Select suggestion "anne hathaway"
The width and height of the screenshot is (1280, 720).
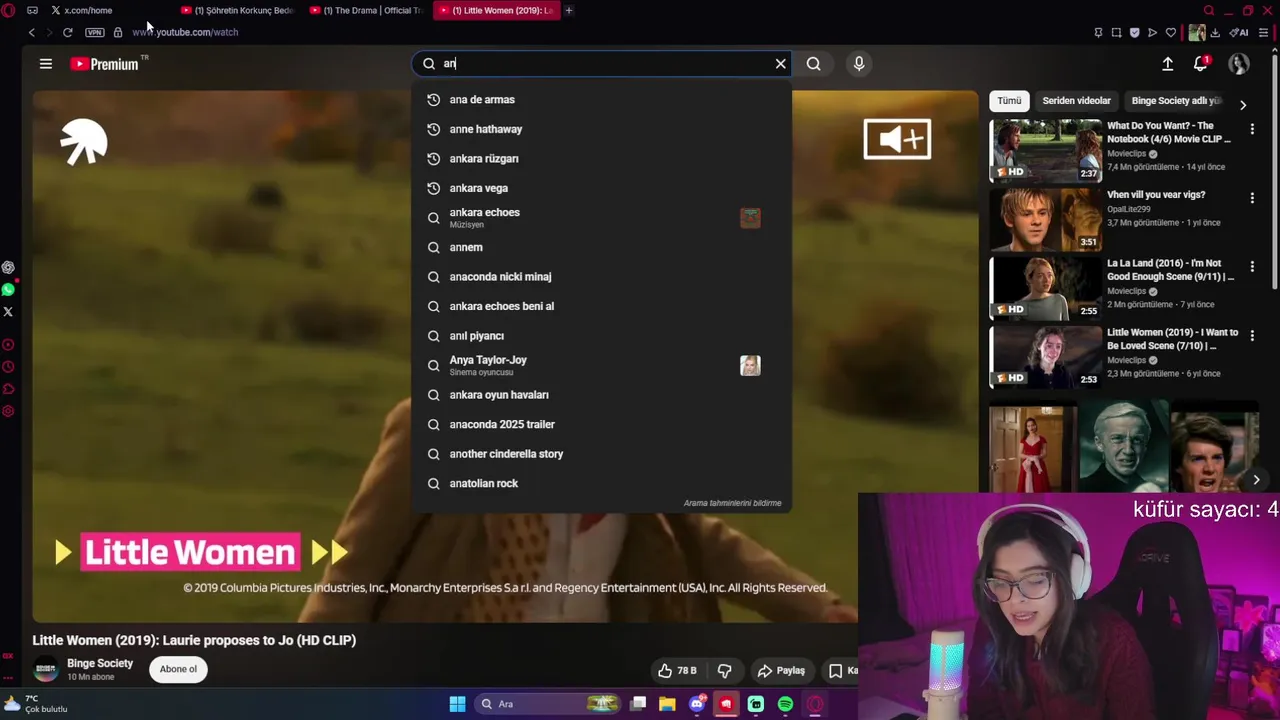tap(601, 129)
